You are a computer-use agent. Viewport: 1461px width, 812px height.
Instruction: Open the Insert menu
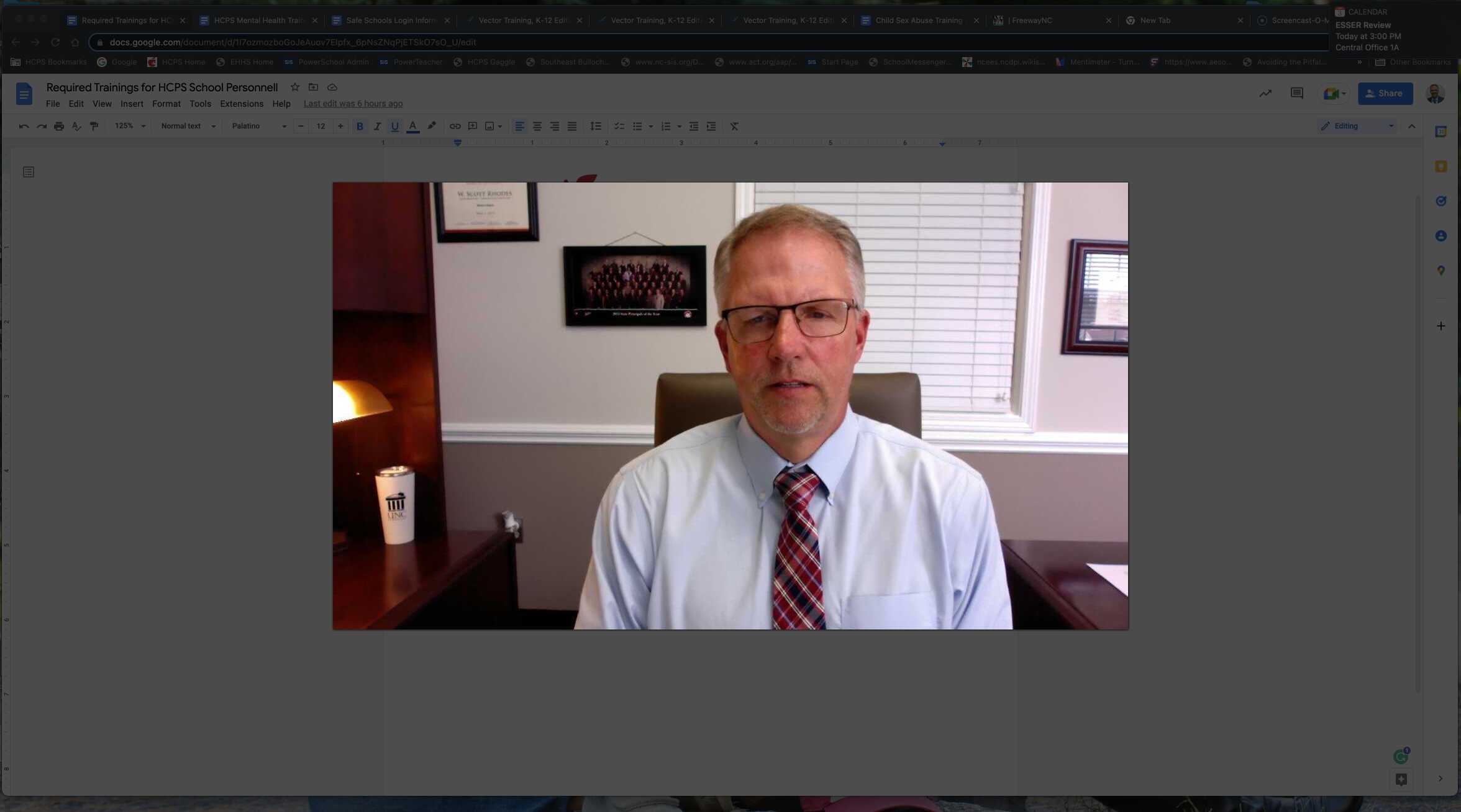pos(132,104)
